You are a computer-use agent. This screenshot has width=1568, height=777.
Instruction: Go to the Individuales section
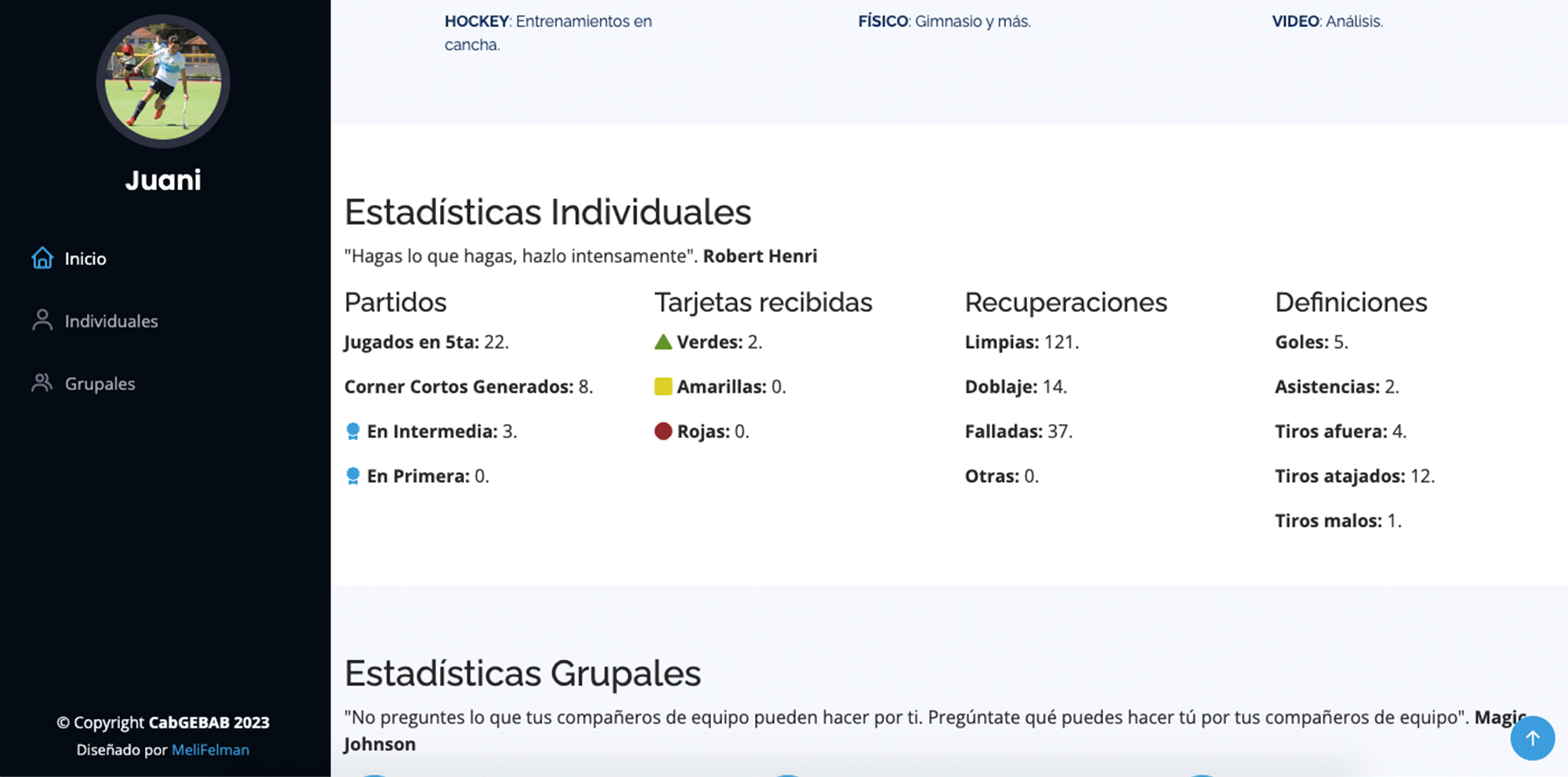(111, 321)
